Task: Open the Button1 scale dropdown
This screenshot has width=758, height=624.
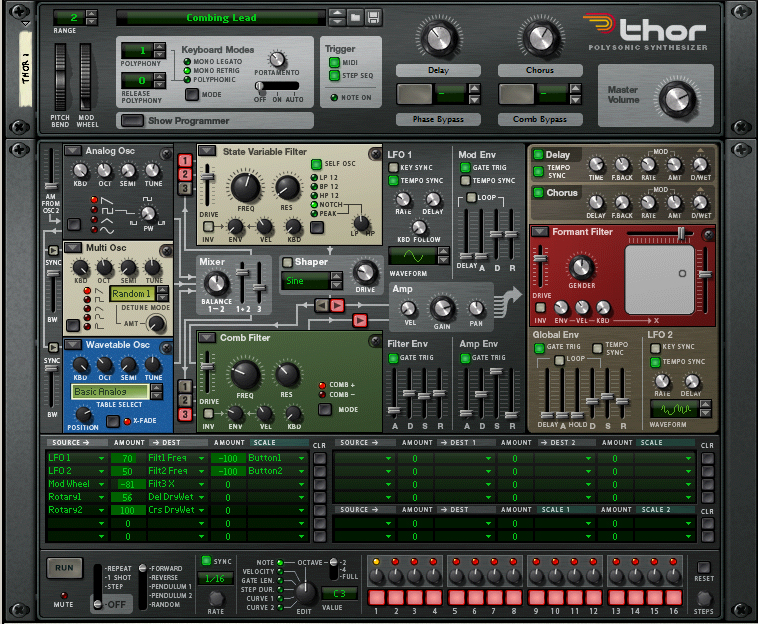Action: pyautogui.click(x=302, y=458)
